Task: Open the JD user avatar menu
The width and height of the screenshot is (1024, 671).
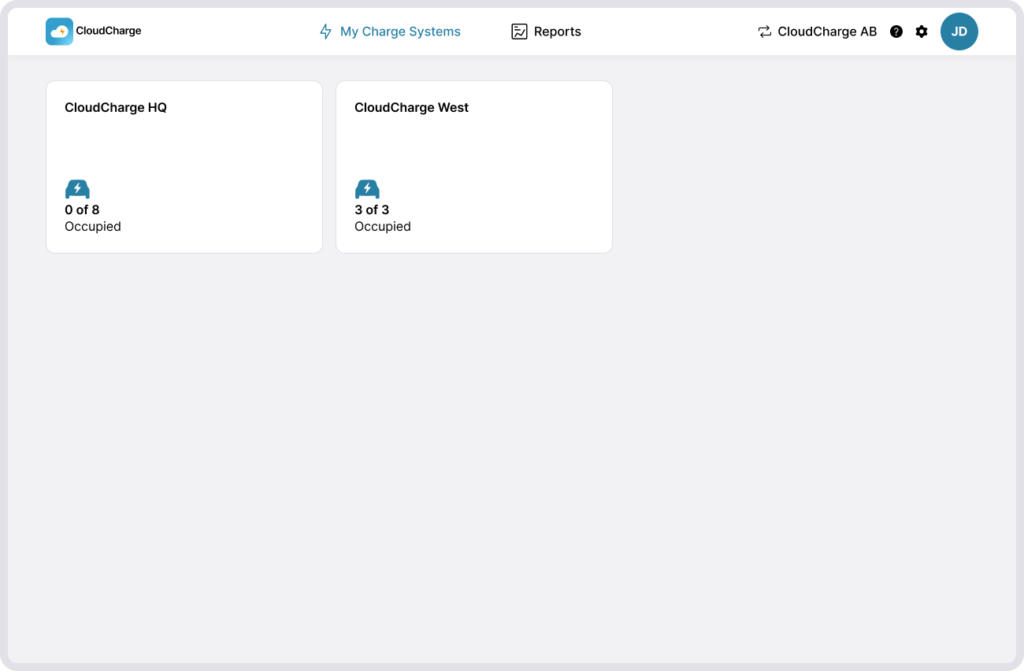Action: click(959, 31)
